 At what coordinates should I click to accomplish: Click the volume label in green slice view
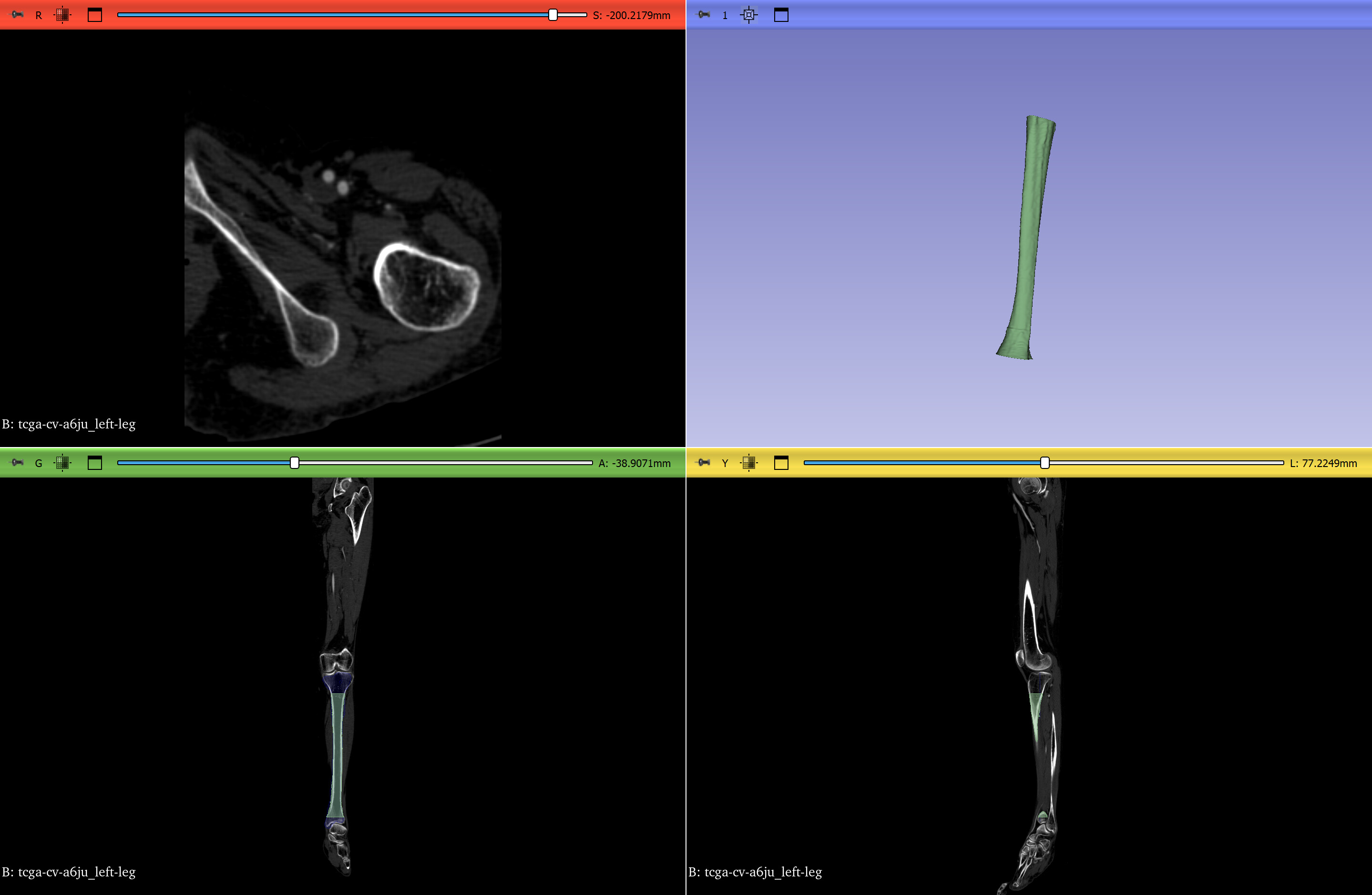[69, 872]
